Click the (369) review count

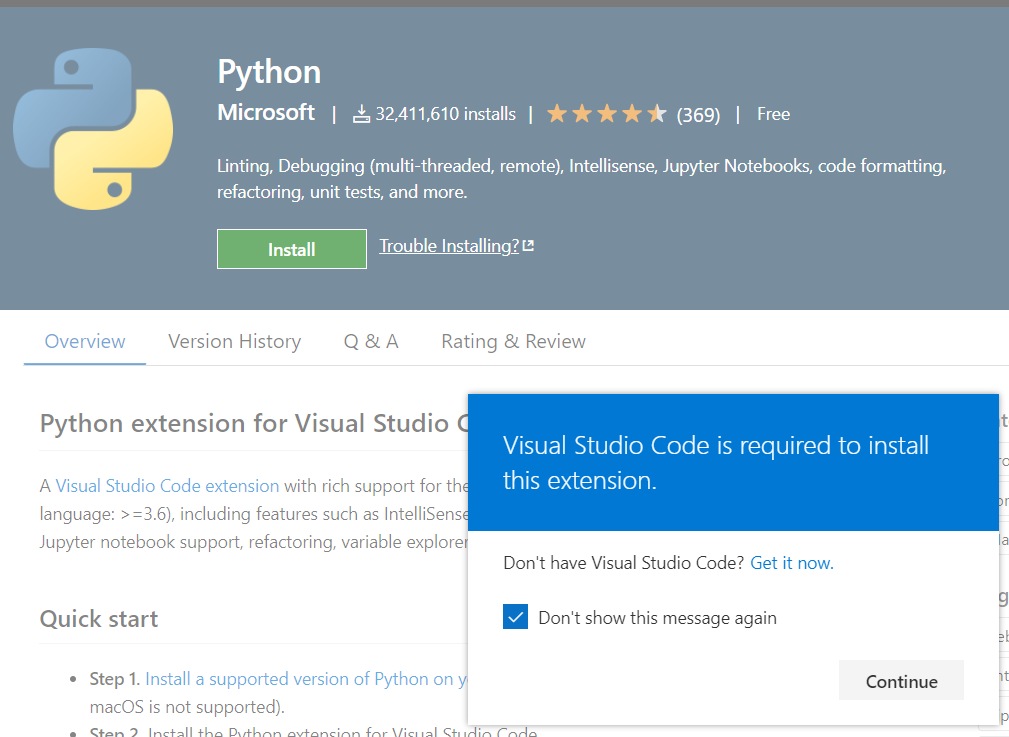tap(698, 115)
